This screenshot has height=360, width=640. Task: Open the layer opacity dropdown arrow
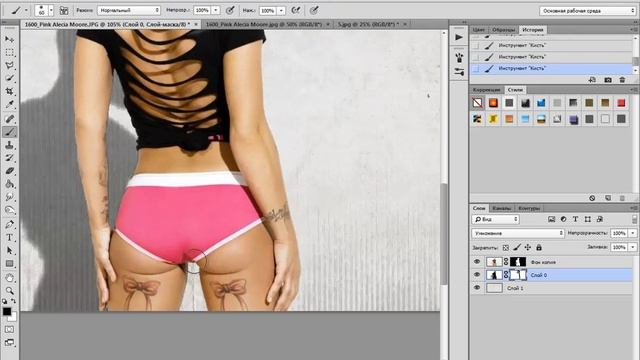click(633, 233)
